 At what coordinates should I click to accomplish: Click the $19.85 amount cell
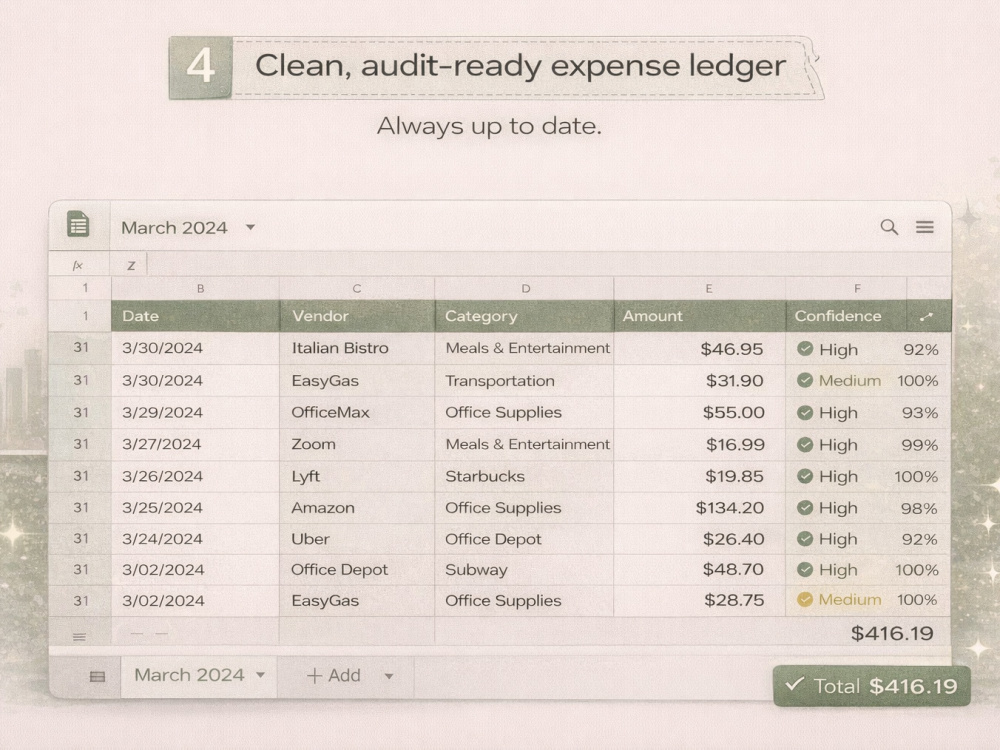[700, 476]
